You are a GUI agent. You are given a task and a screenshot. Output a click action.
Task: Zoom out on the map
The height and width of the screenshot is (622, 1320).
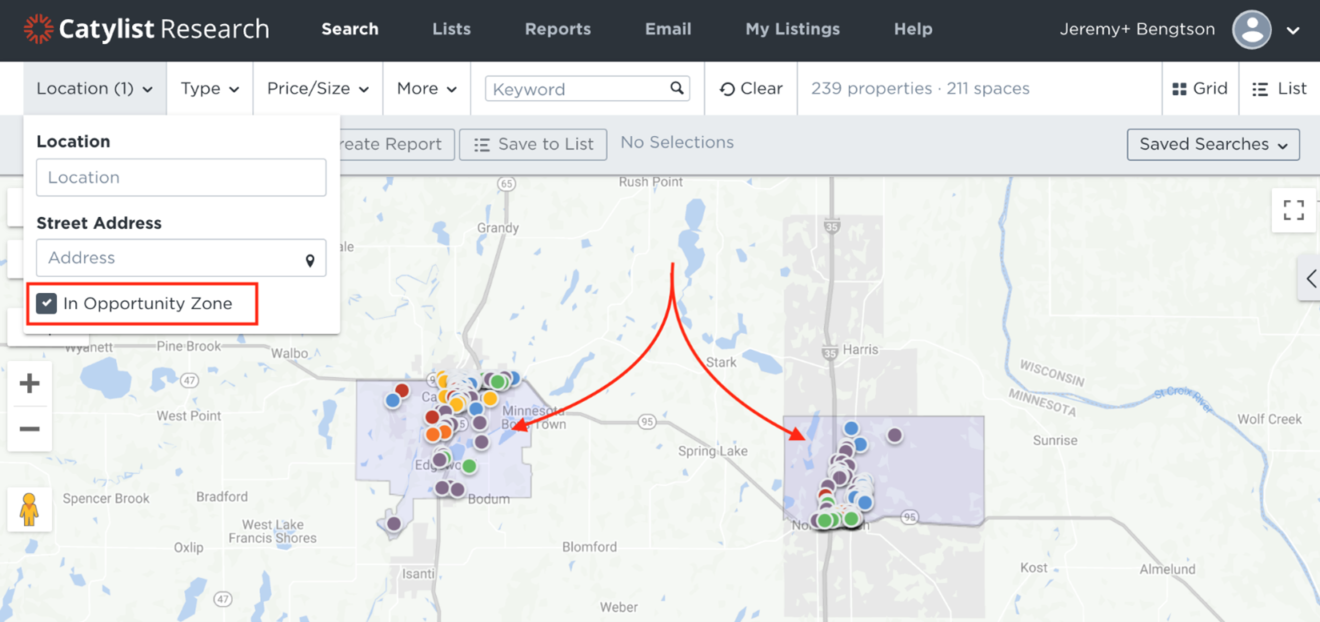29,428
